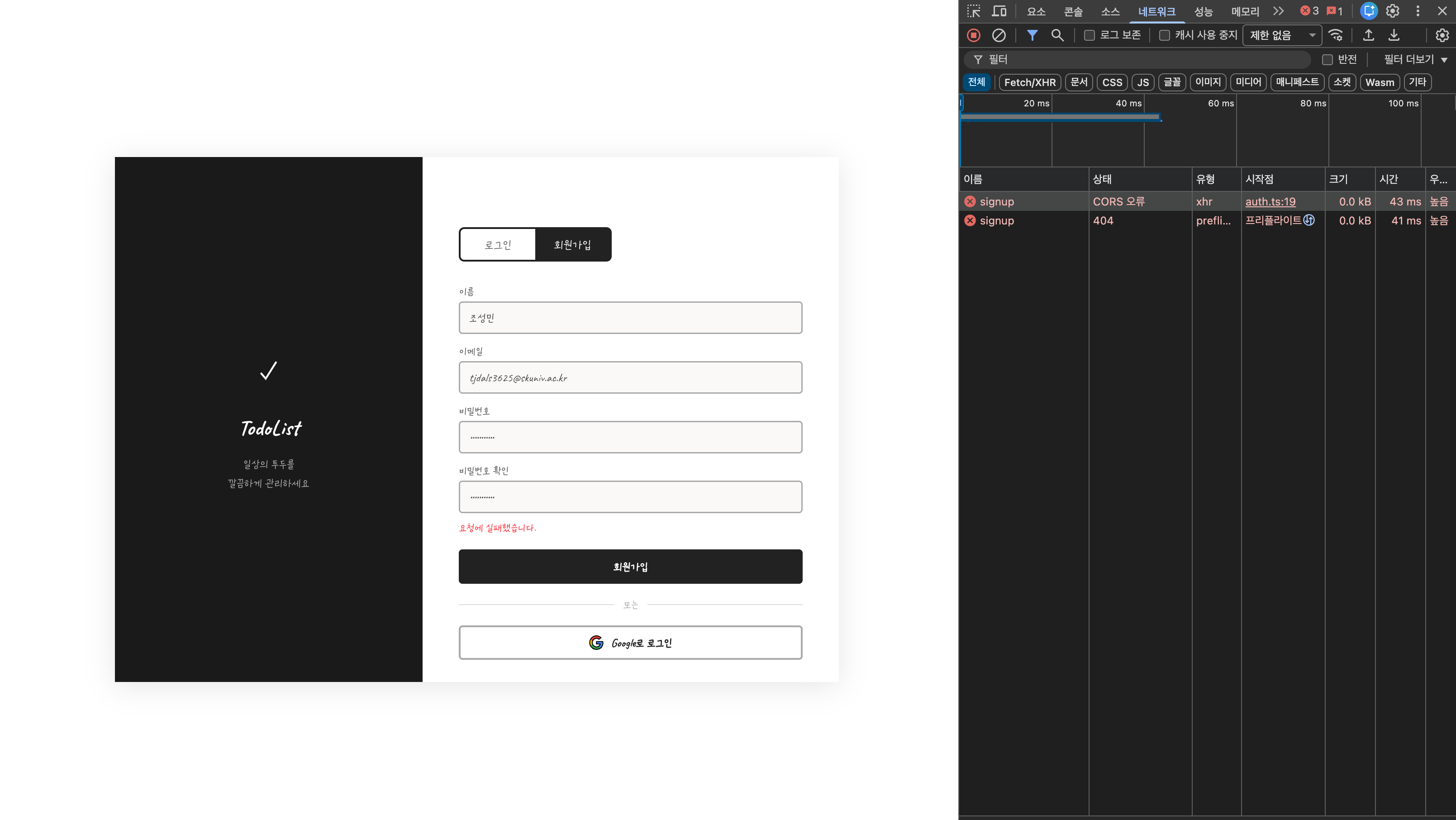Image resolution: width=1456 pixels, height=820 pixels.
Task: Show the 1 issue counter
Action: (1335, 11)
